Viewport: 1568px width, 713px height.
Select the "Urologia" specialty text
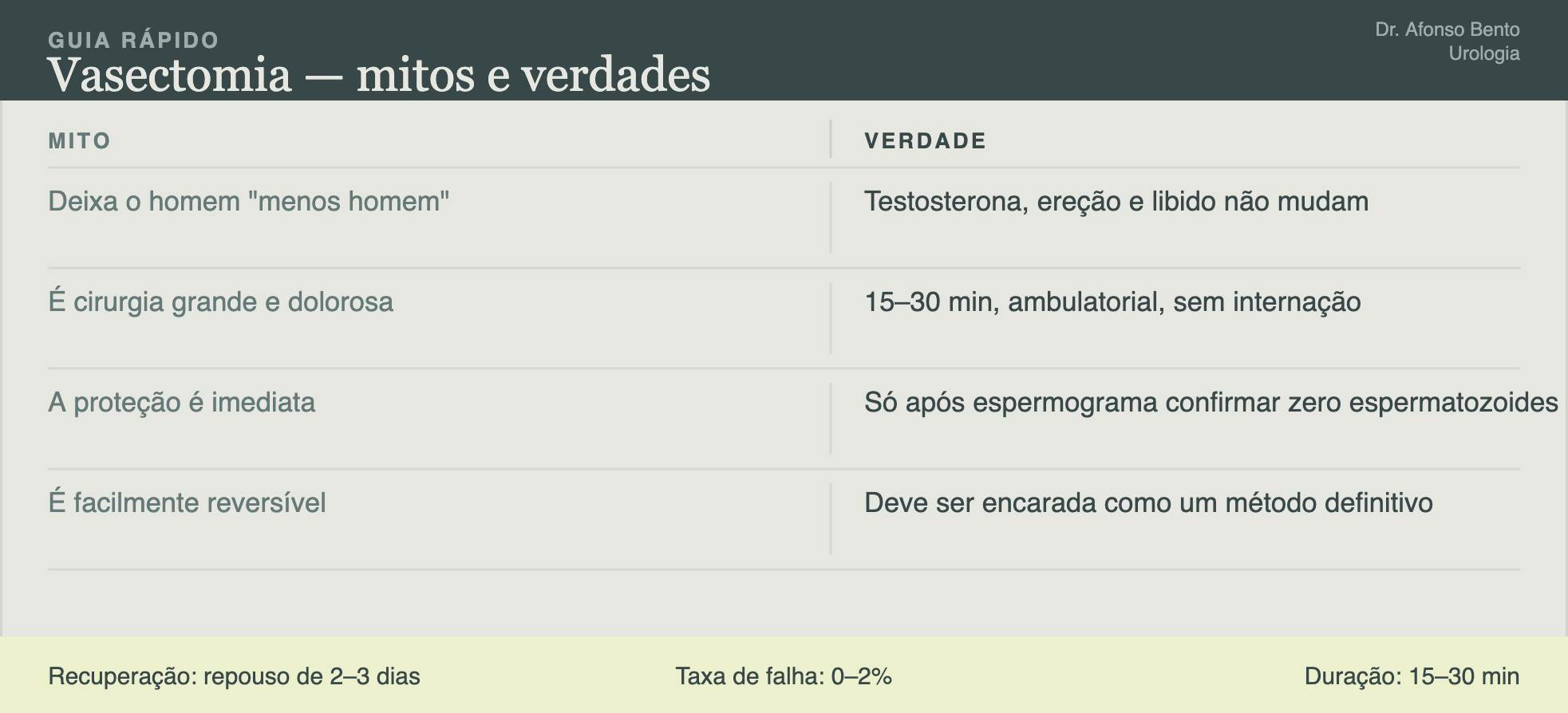1483,53
